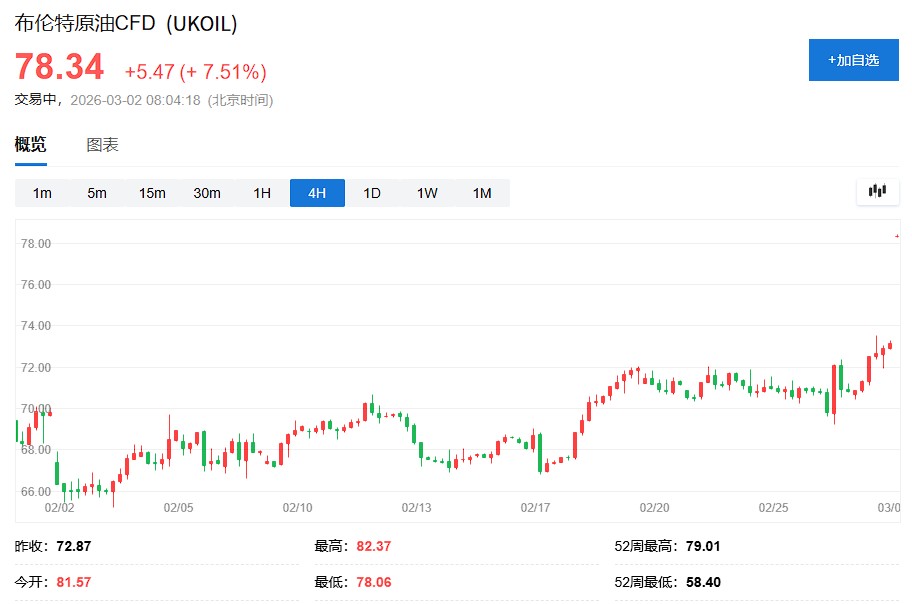Open the candlestick chart type icon

click(877, 192)
